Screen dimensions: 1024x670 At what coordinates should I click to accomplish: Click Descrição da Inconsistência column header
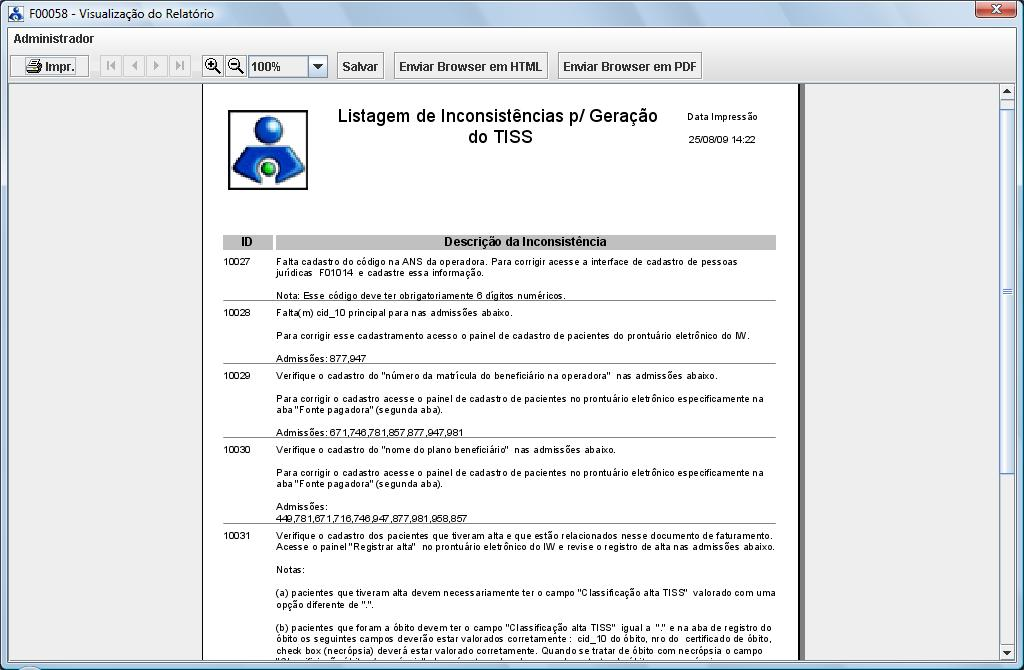tap(526, 242)
